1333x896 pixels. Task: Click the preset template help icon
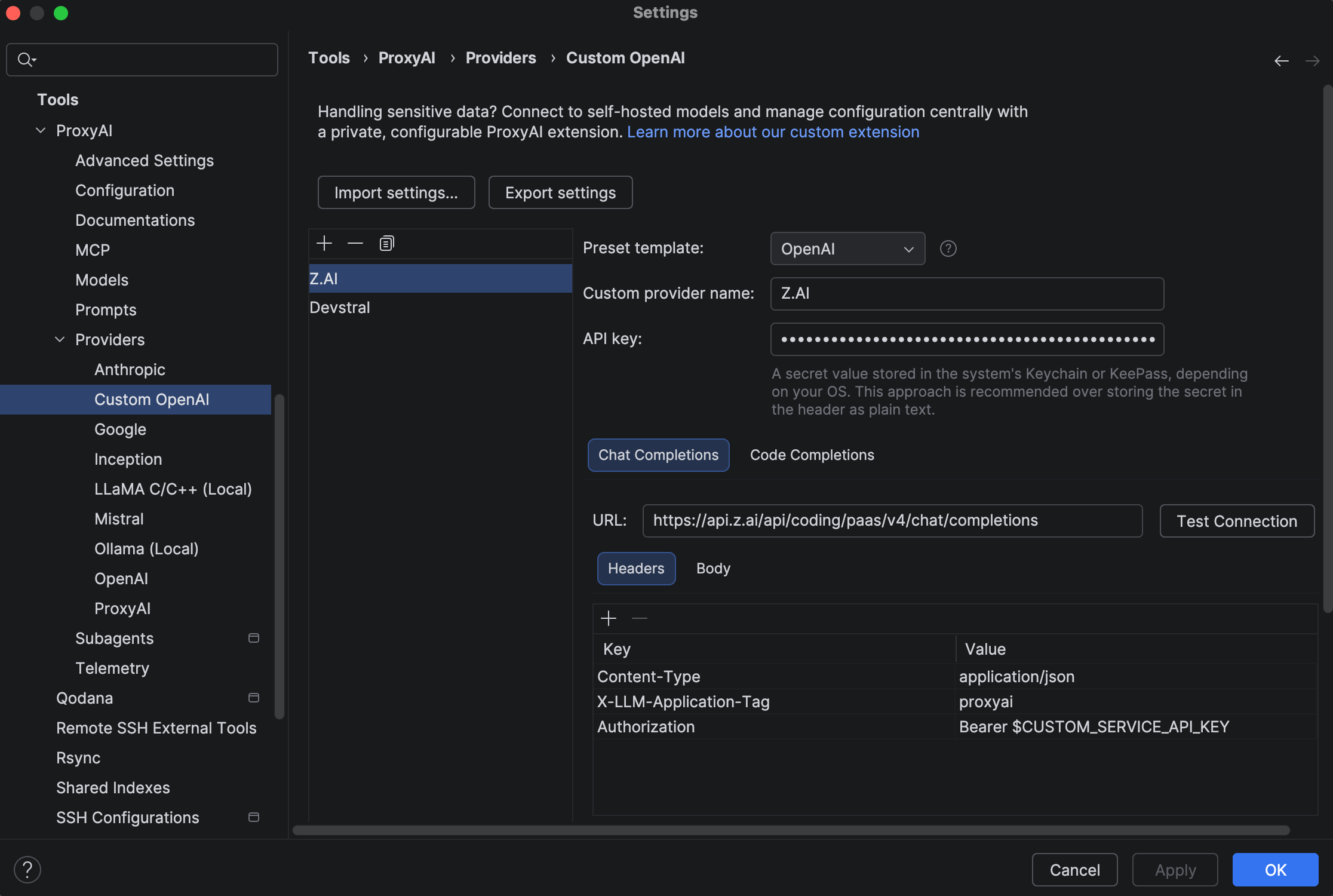(x=948, y=248)
